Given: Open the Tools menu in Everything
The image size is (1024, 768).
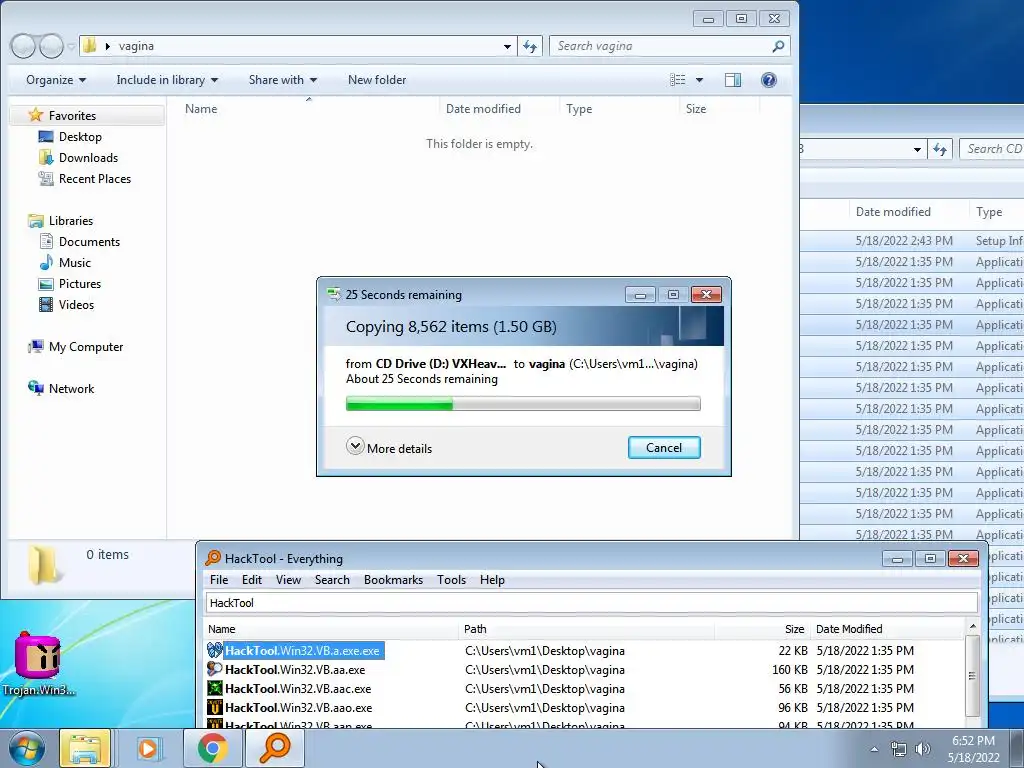Looking at the screenshot, I should 451,580.
